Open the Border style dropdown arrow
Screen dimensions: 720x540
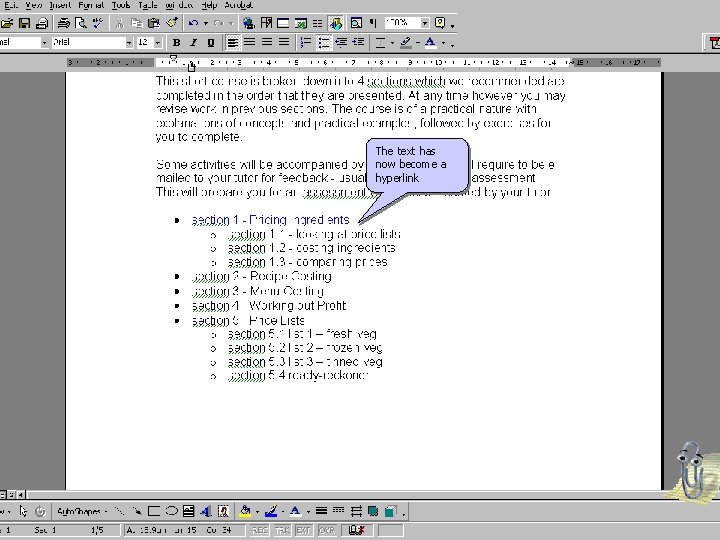pyautogui.click(x=392, y=43)
